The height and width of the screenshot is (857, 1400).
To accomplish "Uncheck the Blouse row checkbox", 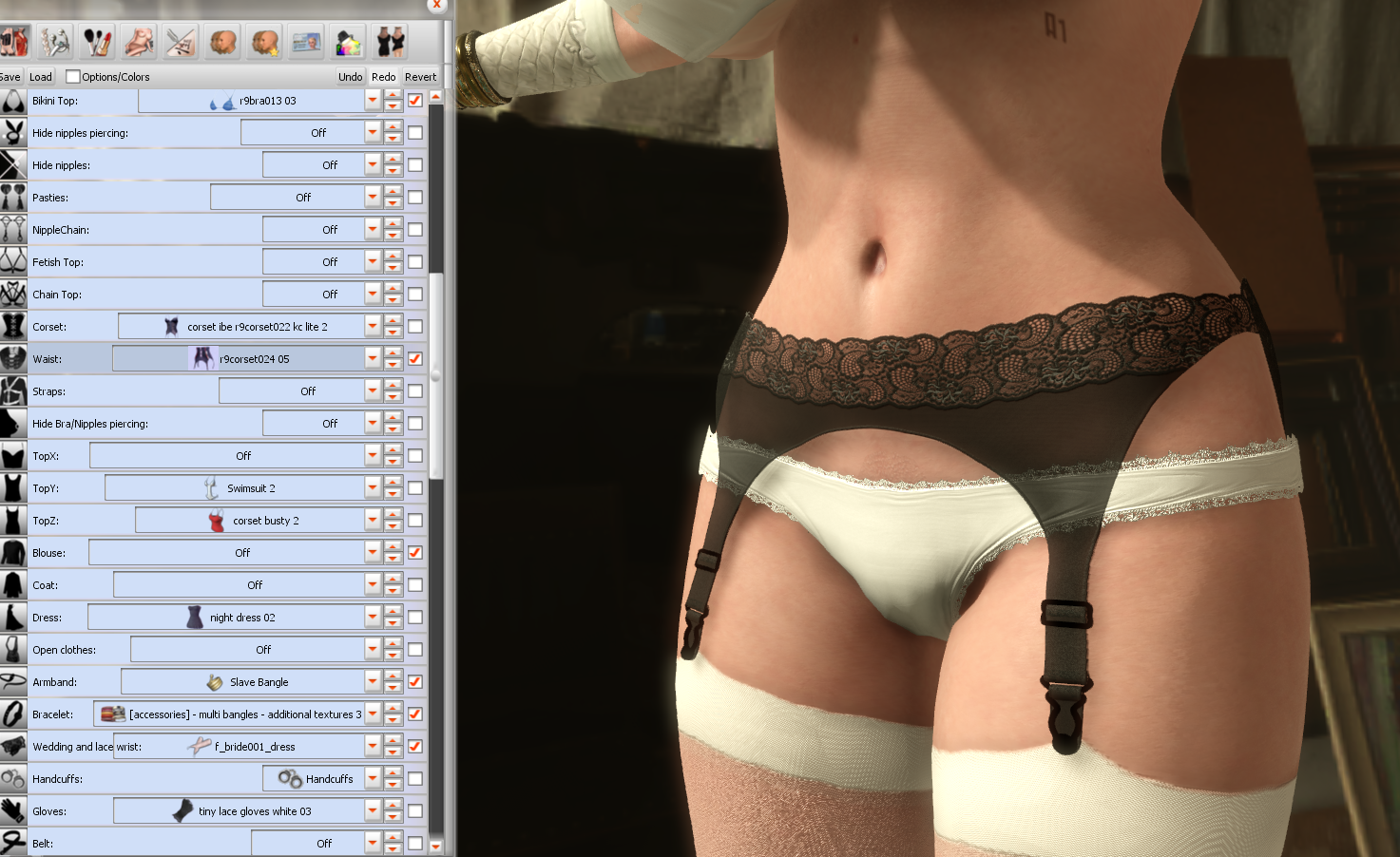I will (x=415, y=552).
